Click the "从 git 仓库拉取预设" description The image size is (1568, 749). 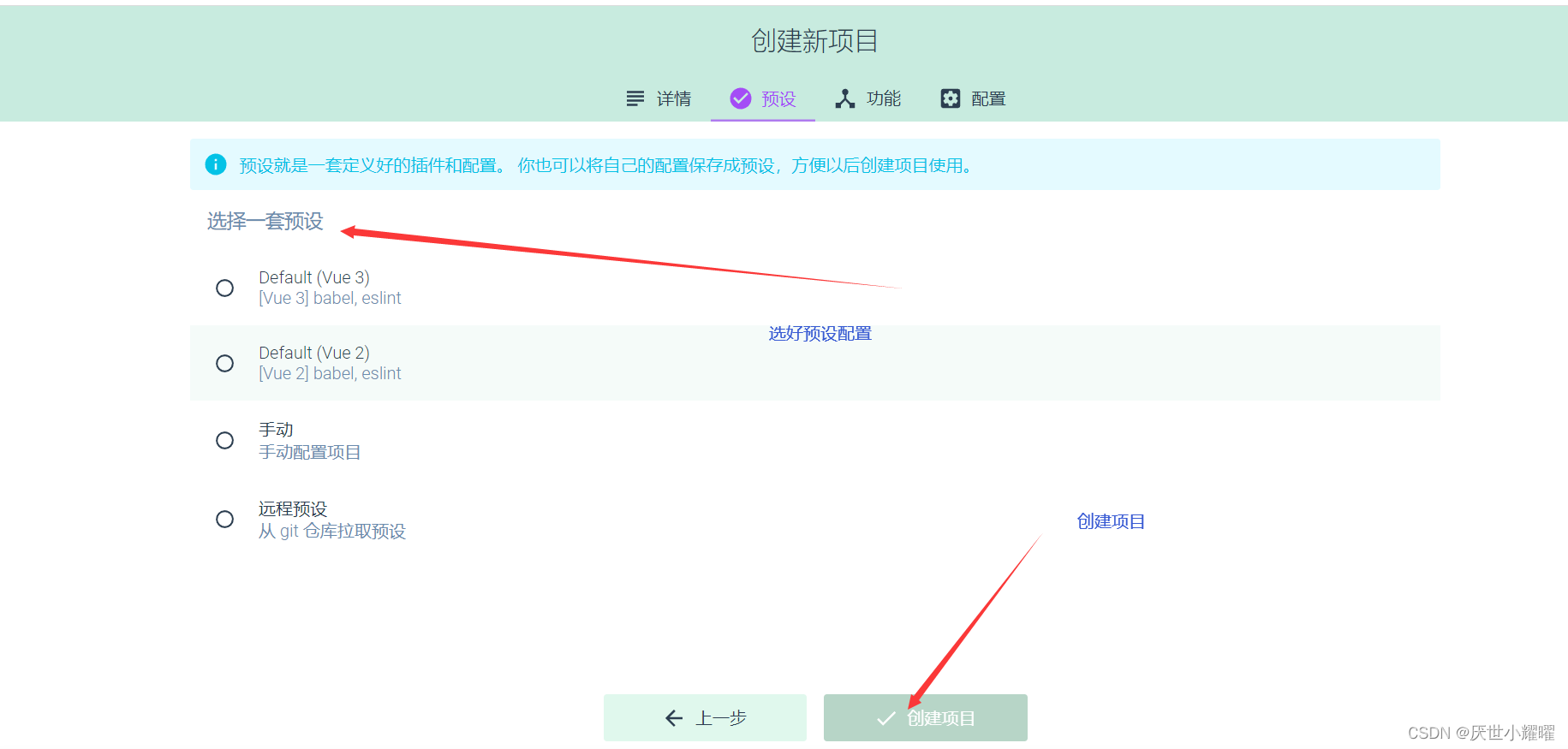[x=332, y=531]
